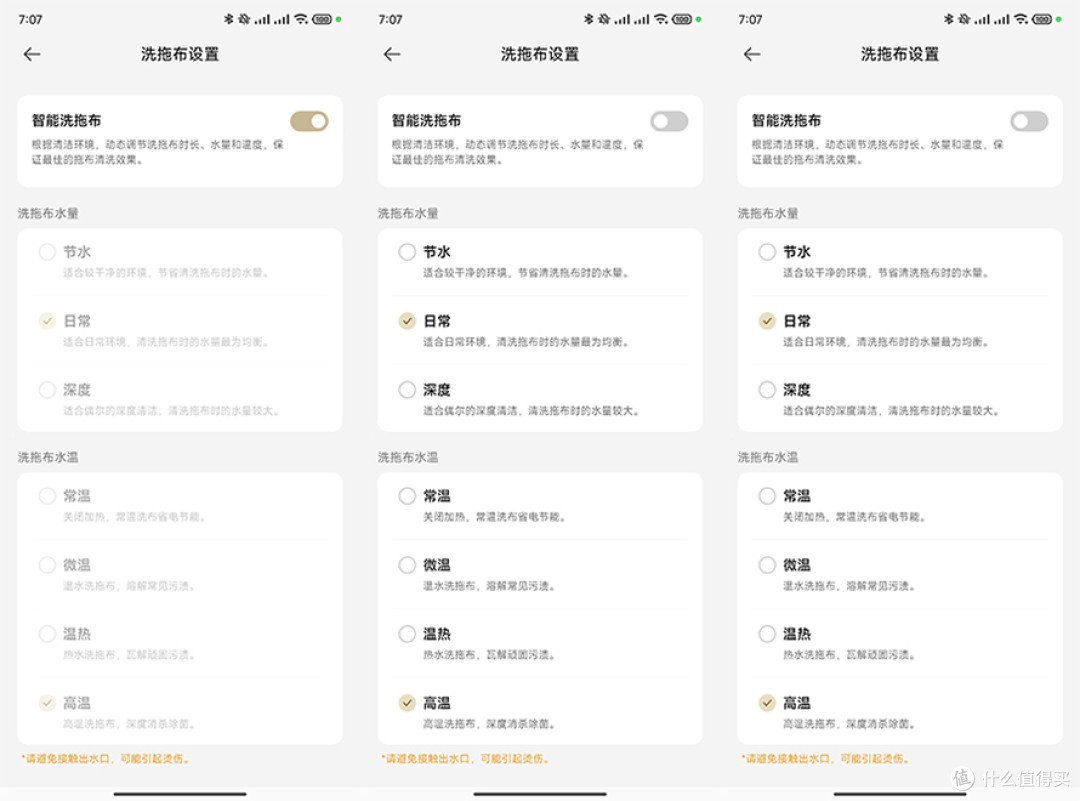1080x801 pixels.
Task: Tap home gesture bar in right panel
Action: (900, 794)
